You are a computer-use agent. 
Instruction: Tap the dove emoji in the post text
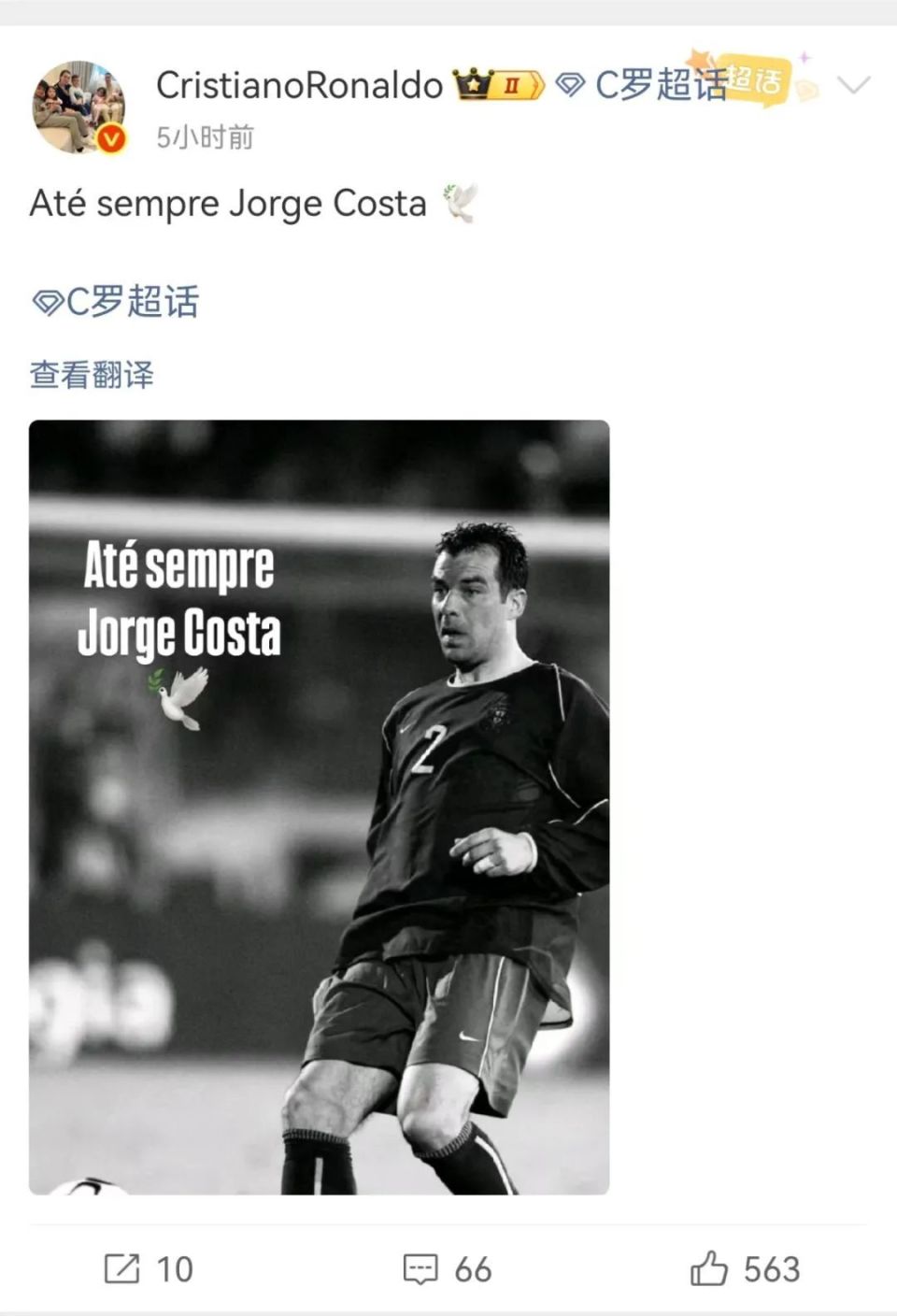click(460, 203)
